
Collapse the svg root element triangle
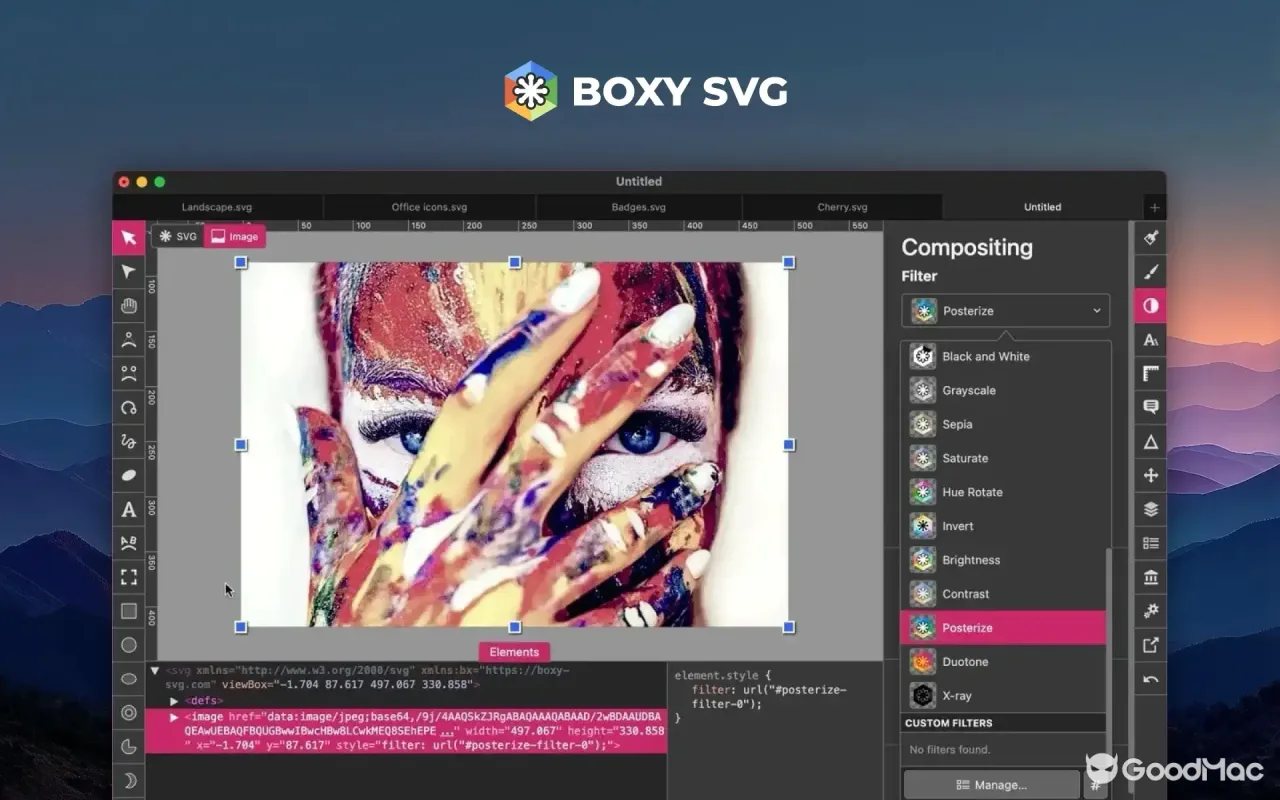click(155, 671)
